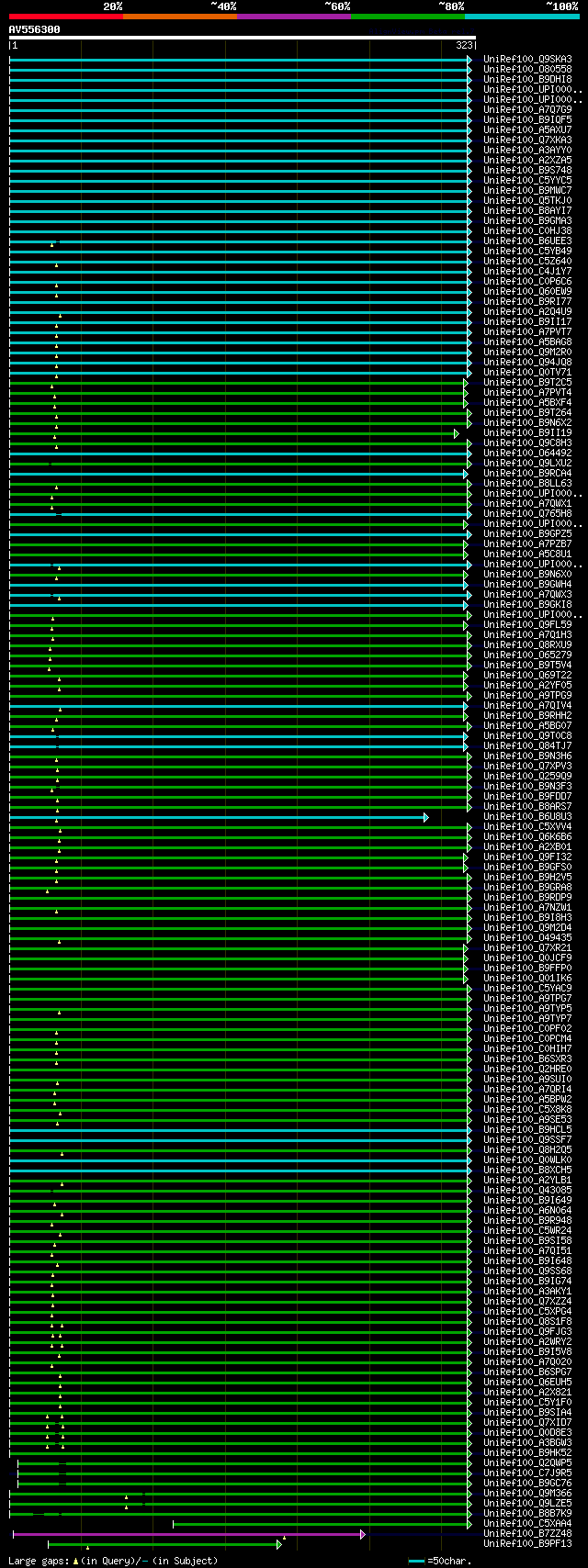
Task: Select the UniRef100_B7ZZ48 hit label
Action: click(527, 1534)
